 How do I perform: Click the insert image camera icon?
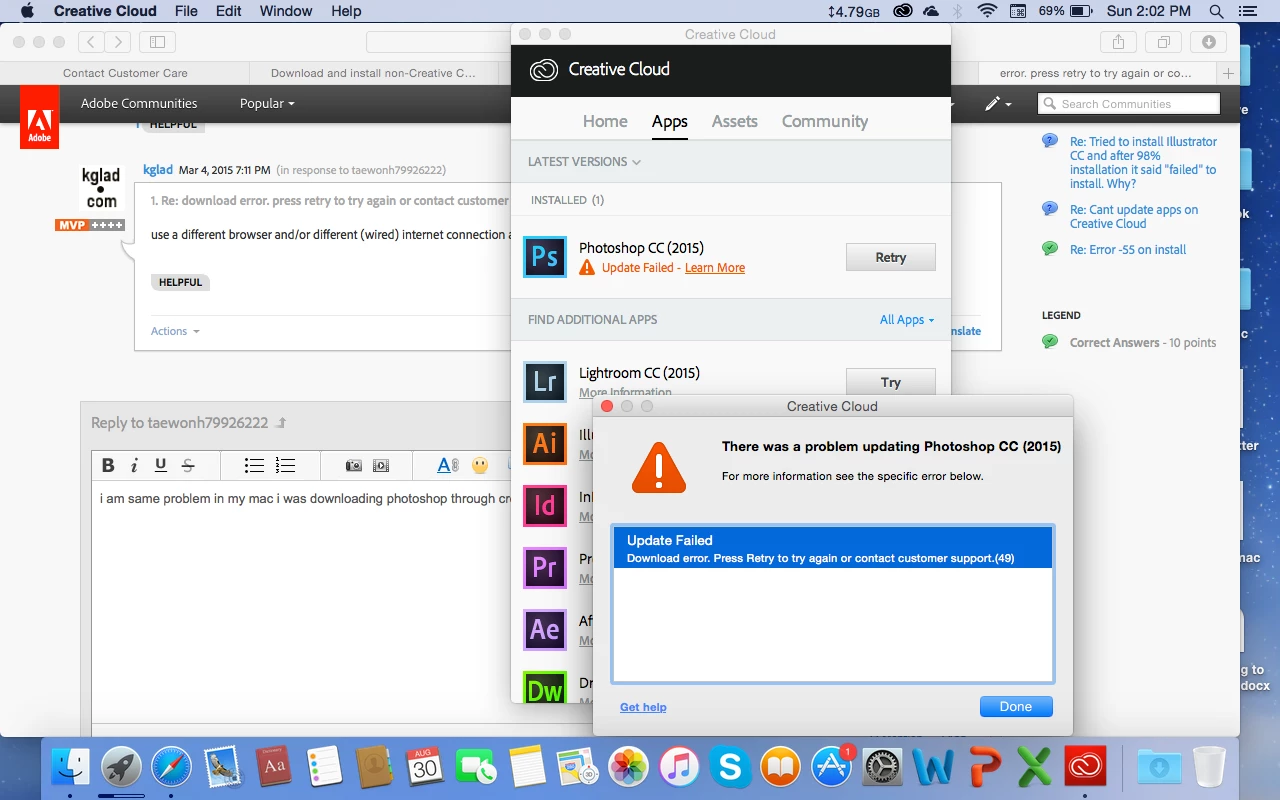pyautogui.click(x=353, y=465)
